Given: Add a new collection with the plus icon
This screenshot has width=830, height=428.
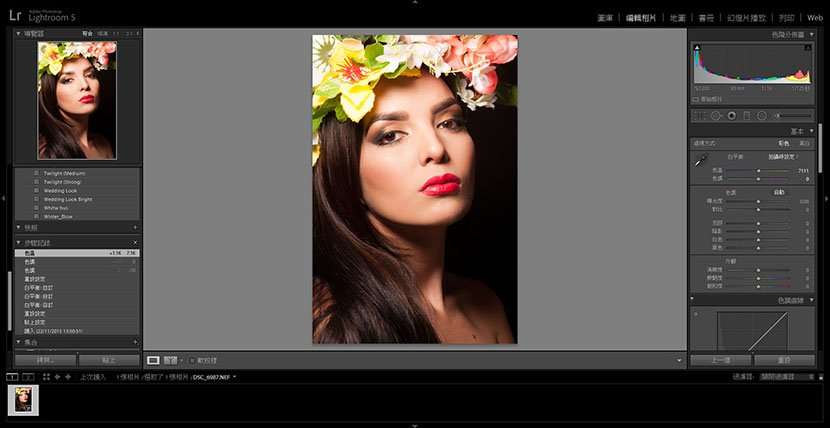Looking at the screenshot, I should (x=135, y=342).
